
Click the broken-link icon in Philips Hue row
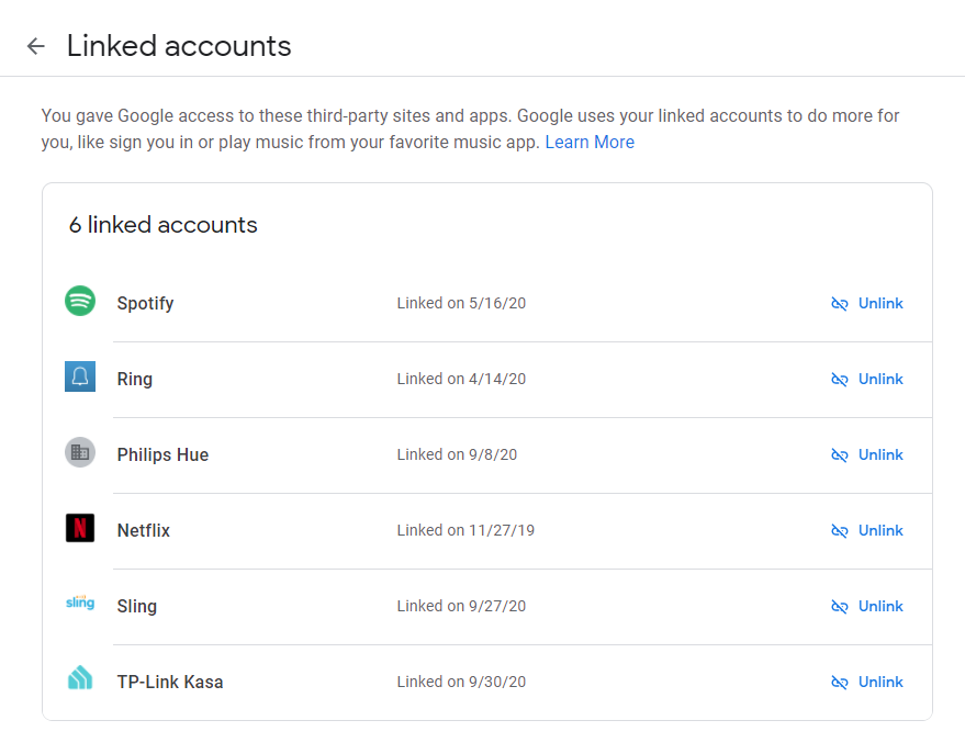[x=839, y=455]
